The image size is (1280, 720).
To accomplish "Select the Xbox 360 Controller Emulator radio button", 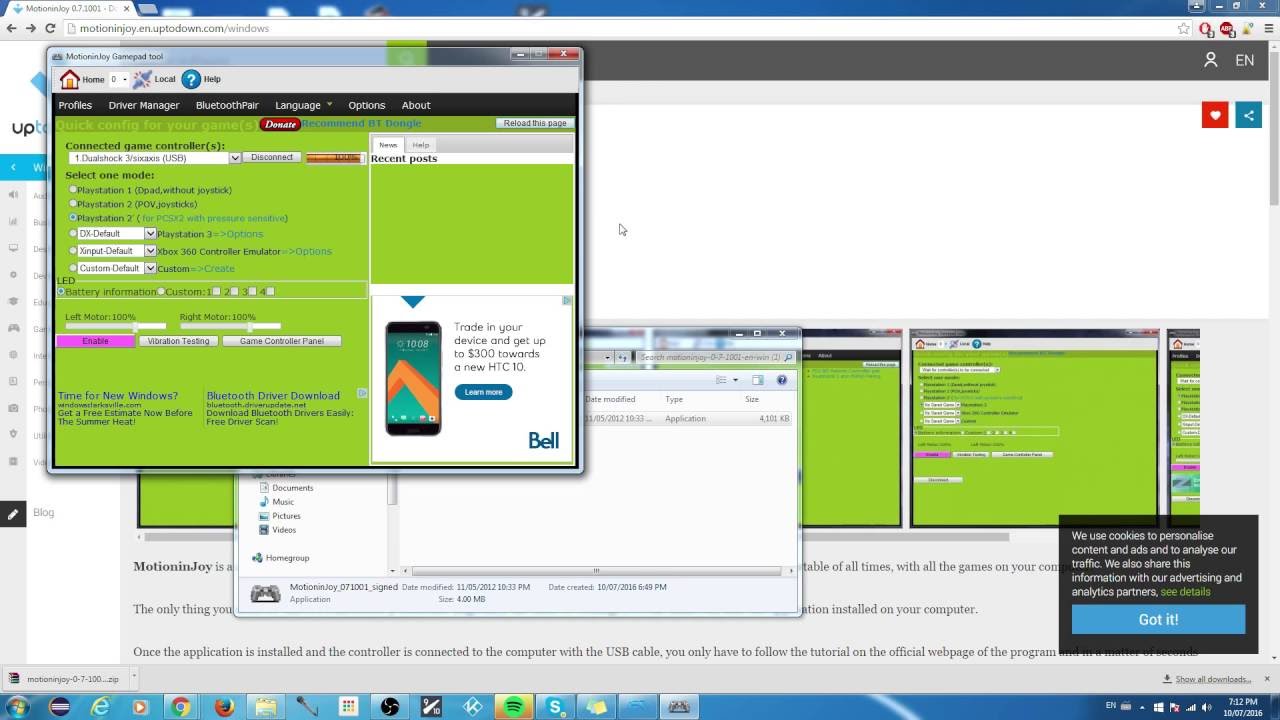I will click(x=73, y=250).
